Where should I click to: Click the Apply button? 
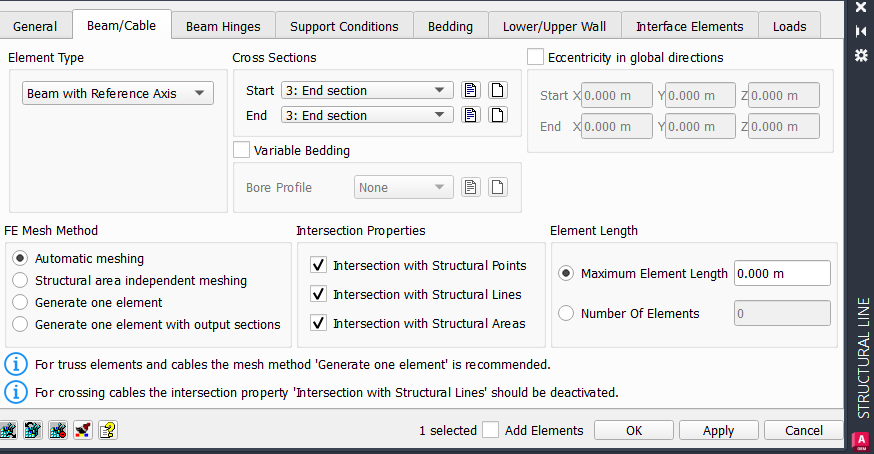pos(718,430)
